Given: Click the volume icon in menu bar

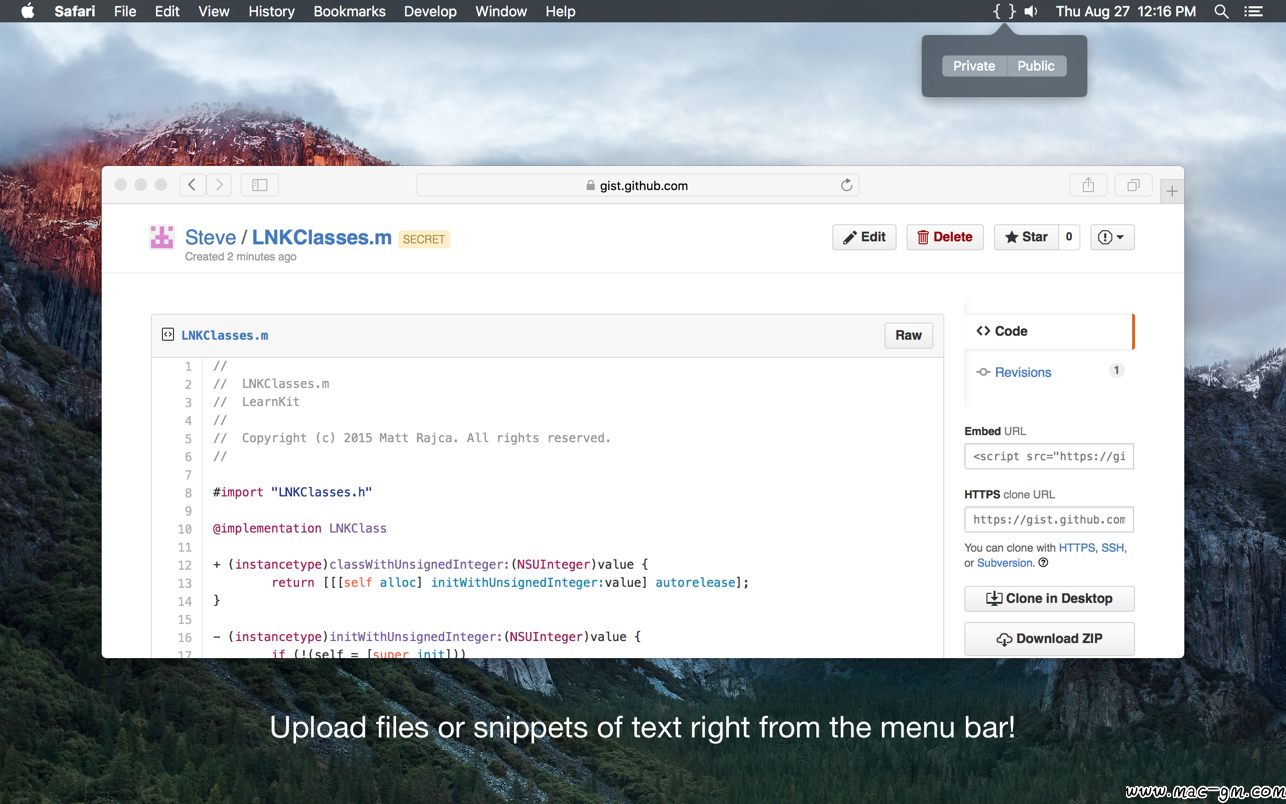Looking at the screenshot, I should point(1031,11).
